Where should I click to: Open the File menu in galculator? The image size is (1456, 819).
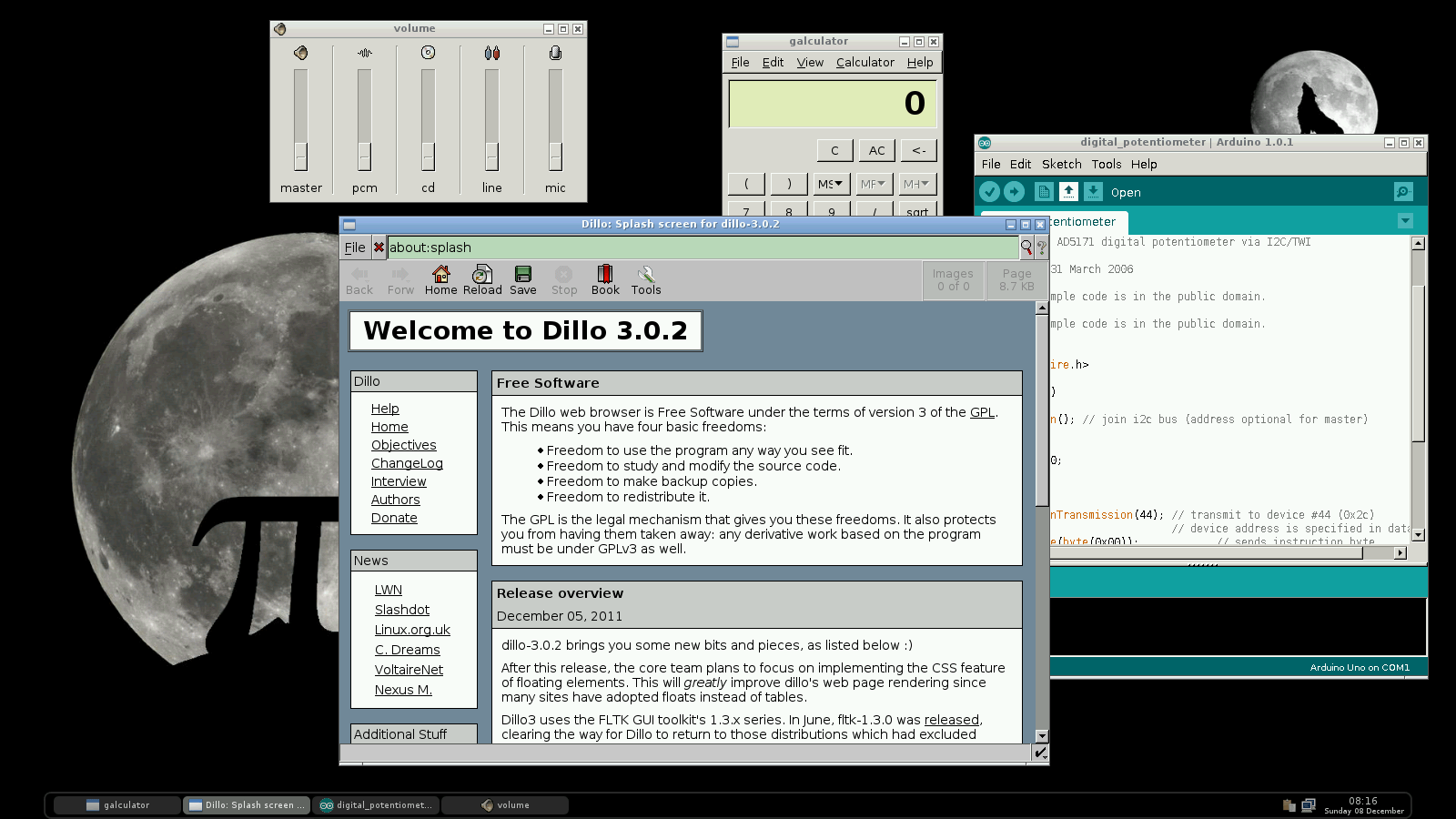point(740,63)
